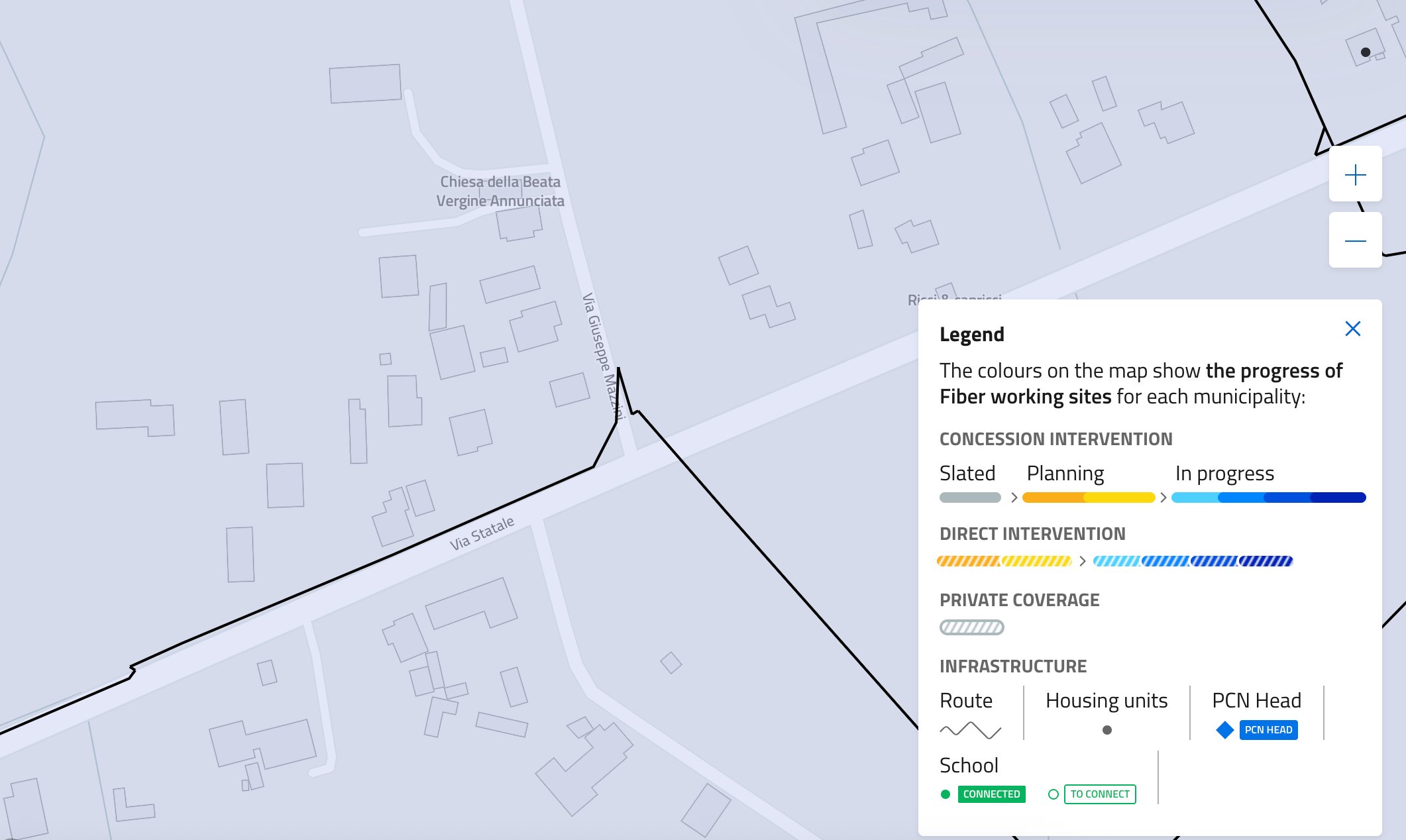Click the filled green school dot
This screenshot has height=840, width=1406.
946,794
